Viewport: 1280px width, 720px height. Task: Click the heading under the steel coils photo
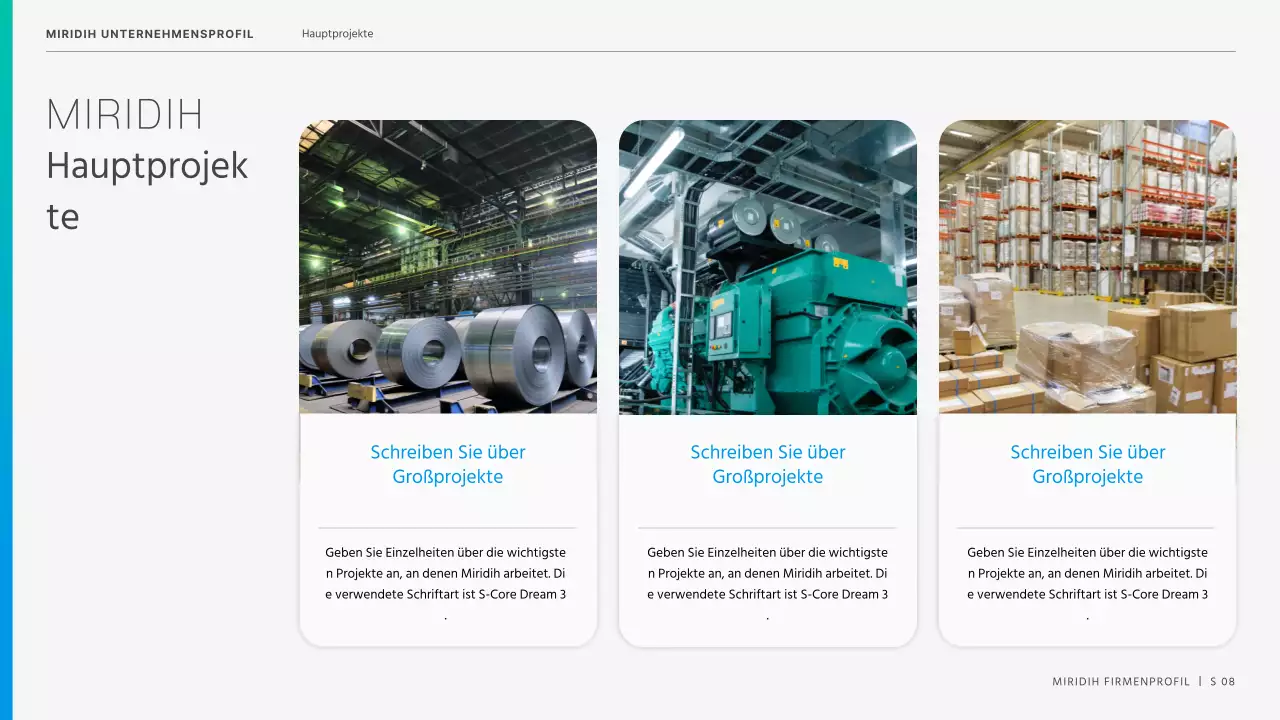pos(448,464)
